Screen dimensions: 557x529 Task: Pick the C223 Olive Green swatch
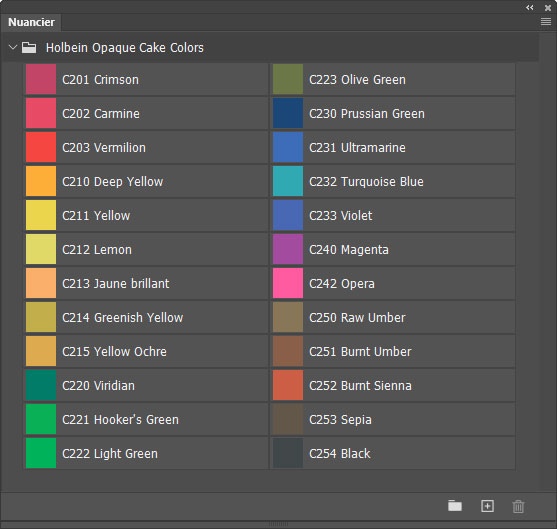(288, 79)
